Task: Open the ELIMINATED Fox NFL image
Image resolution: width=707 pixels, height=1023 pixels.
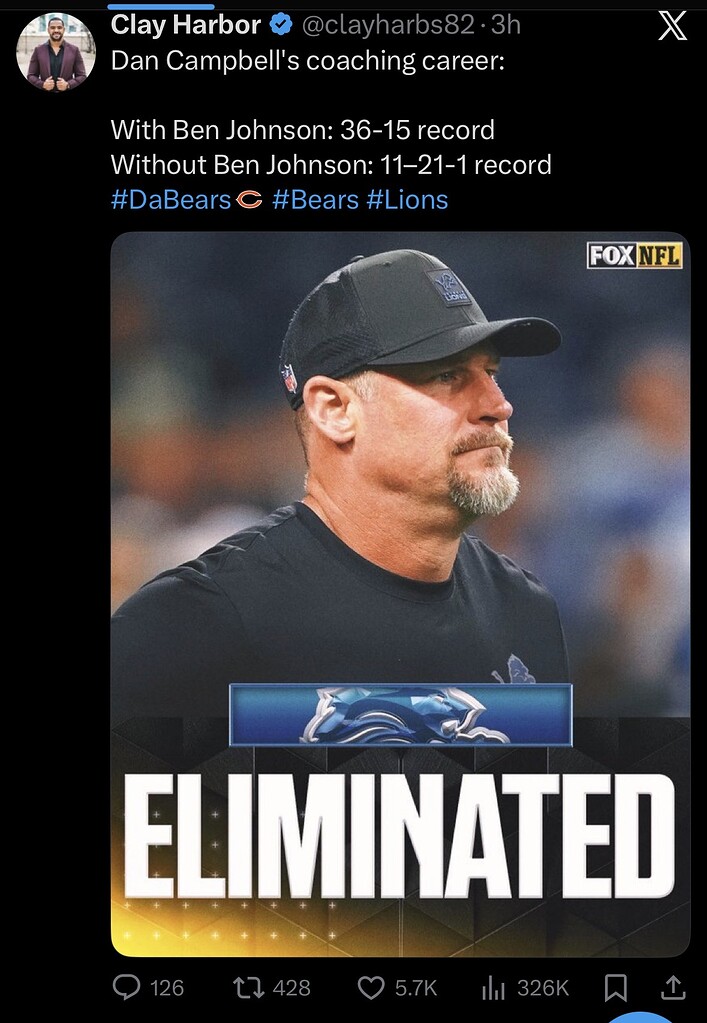Action: (x=400, y=594)
